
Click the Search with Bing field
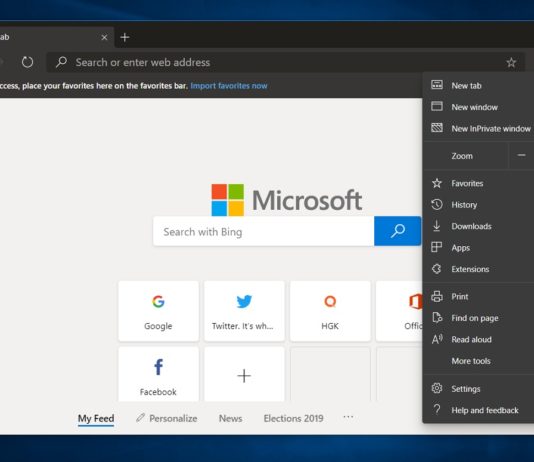pos(264,231)
